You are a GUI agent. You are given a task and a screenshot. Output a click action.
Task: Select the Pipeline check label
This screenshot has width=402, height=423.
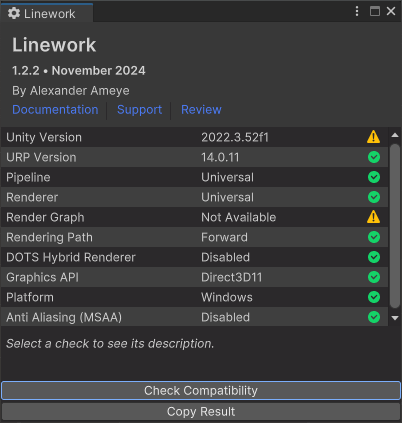(28, 177)
